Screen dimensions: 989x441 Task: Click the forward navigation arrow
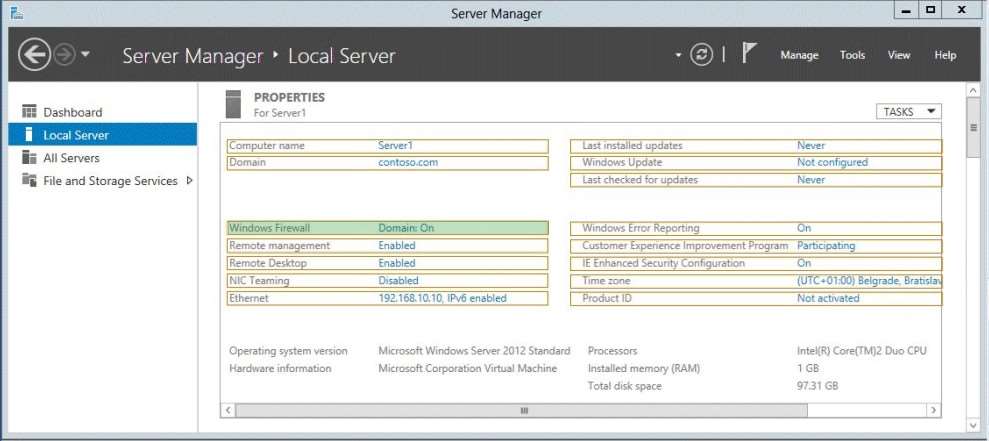click(64, 55)
